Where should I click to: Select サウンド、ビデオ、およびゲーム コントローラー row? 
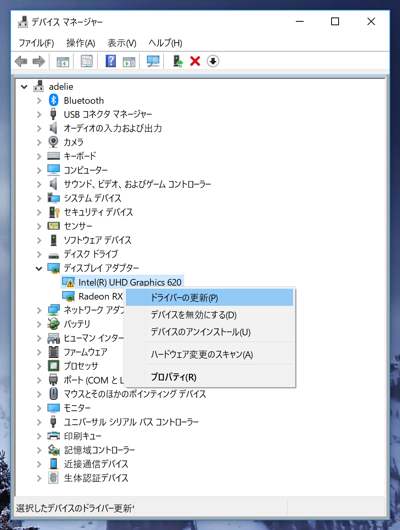(x=137, y=184)
